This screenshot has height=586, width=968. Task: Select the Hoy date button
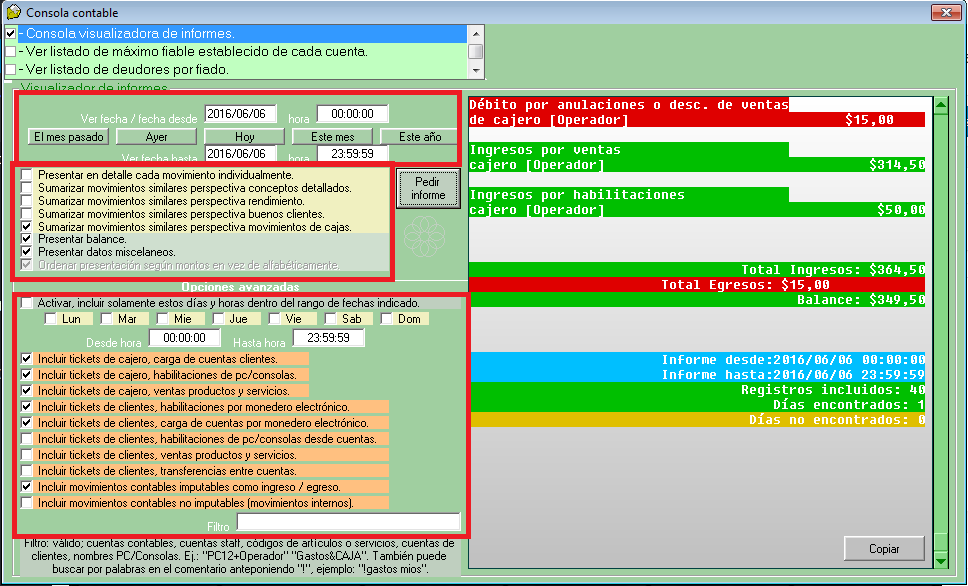click(244, 136)
